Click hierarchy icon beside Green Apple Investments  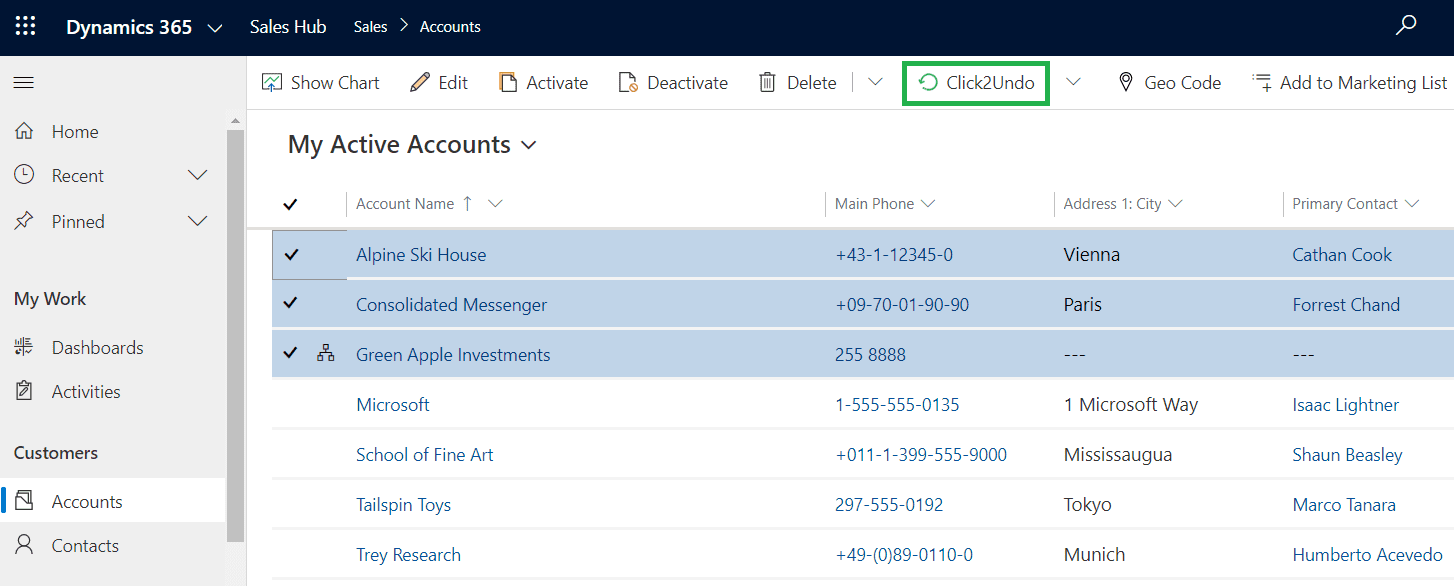coord(326,353)
